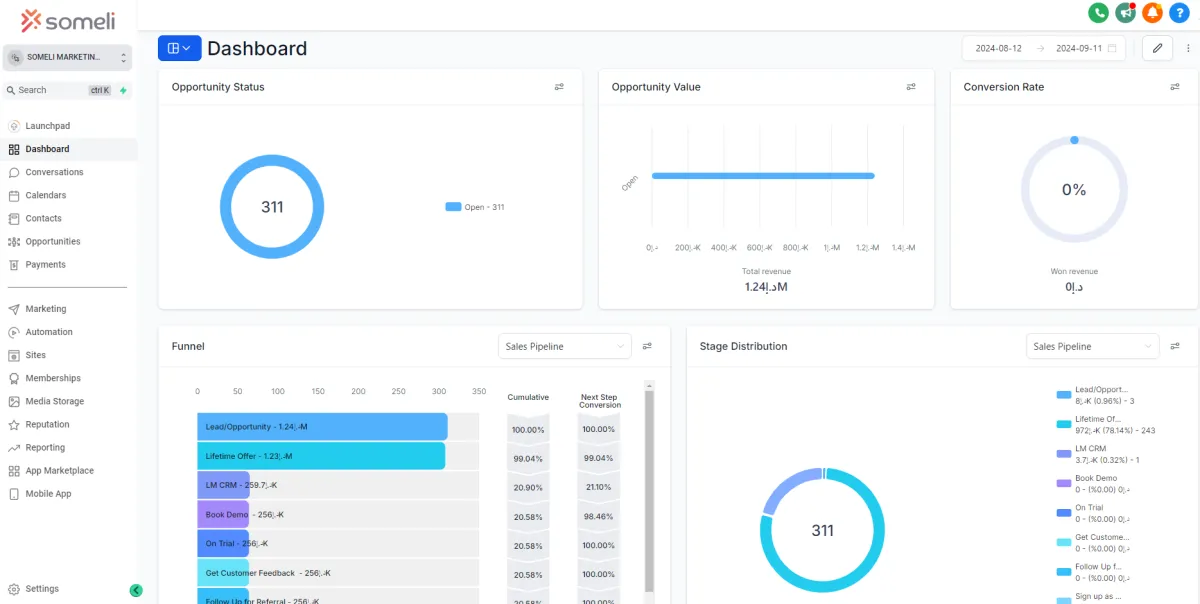Toggle Book Demo legend entry
The image size is (1200, 604).
[x=1094, y=483]
